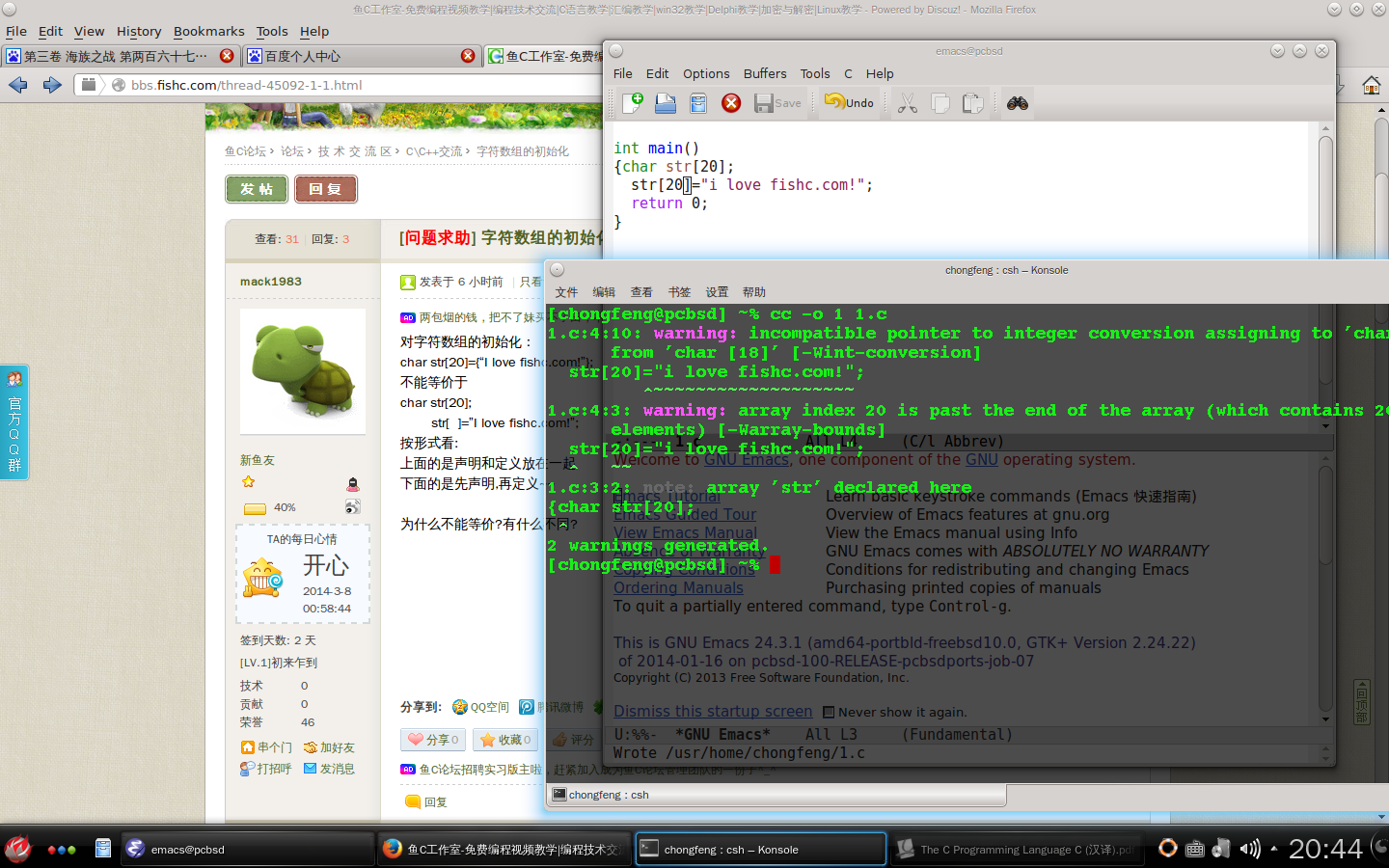Open Firefox History menu

point(139,31)
